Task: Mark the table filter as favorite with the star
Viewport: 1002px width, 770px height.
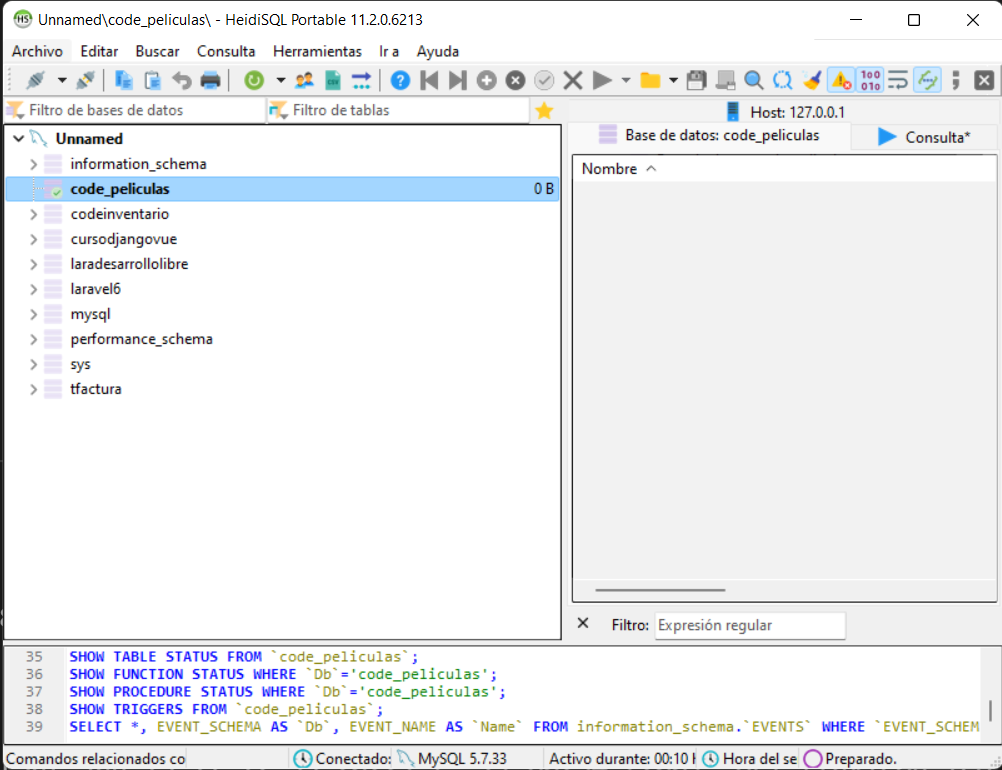Action: coord(545,111)
